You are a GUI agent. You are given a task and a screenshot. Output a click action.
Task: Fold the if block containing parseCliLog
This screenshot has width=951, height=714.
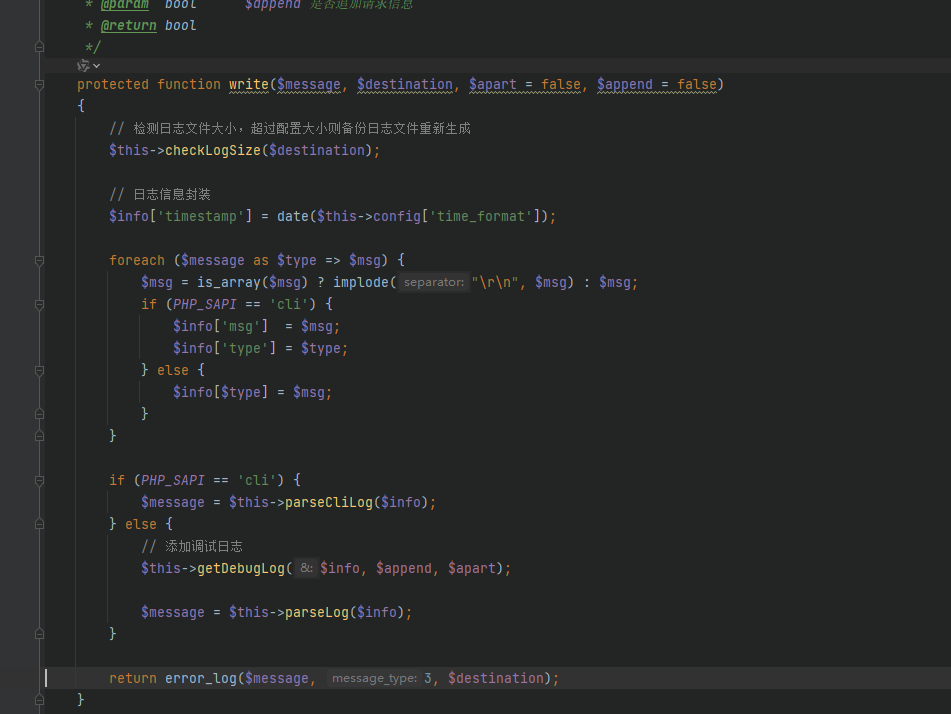point(39,481)
